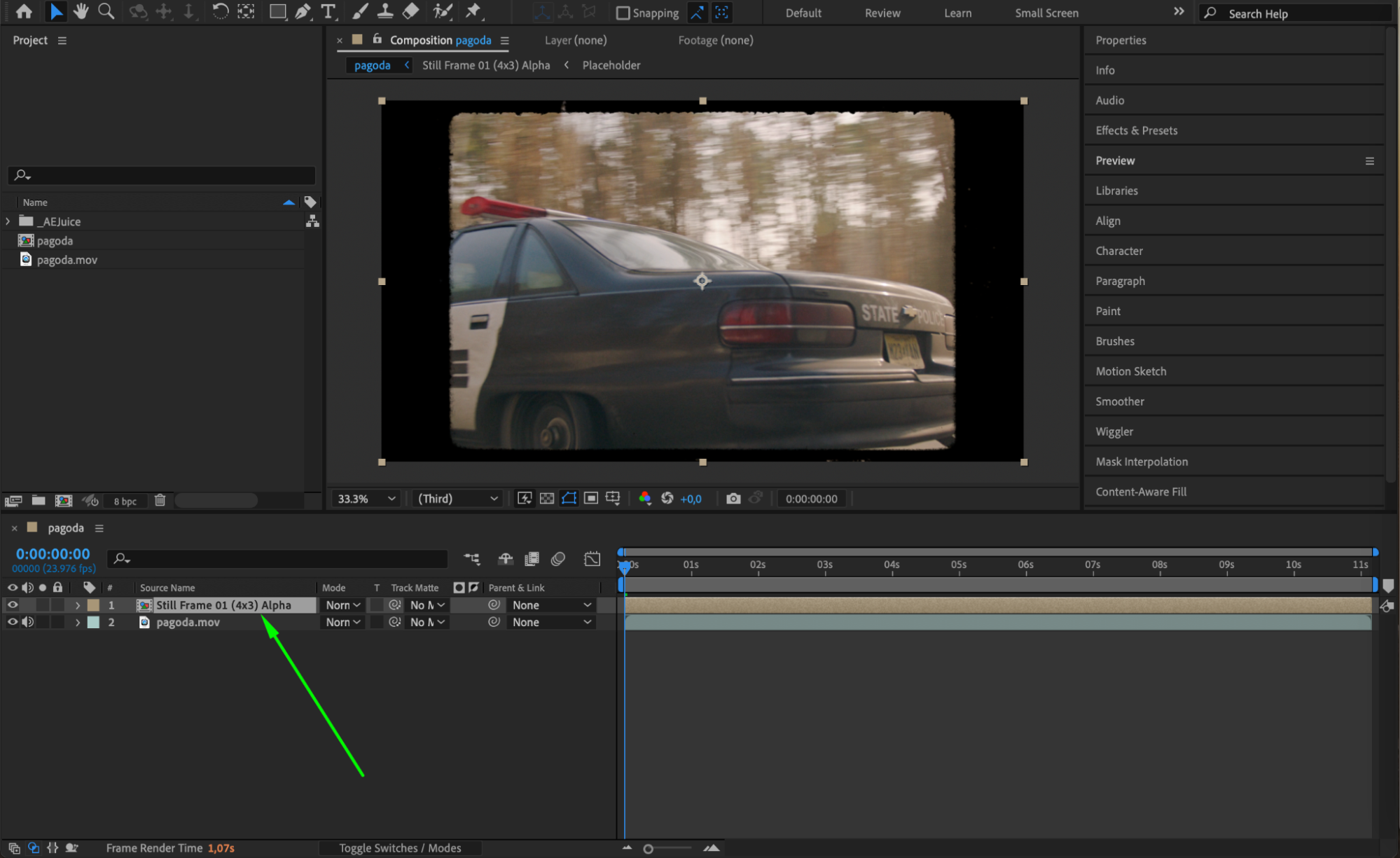Open the Wiggler panel
Viewport: 1400px width, 858px height.
(1114, 431)
